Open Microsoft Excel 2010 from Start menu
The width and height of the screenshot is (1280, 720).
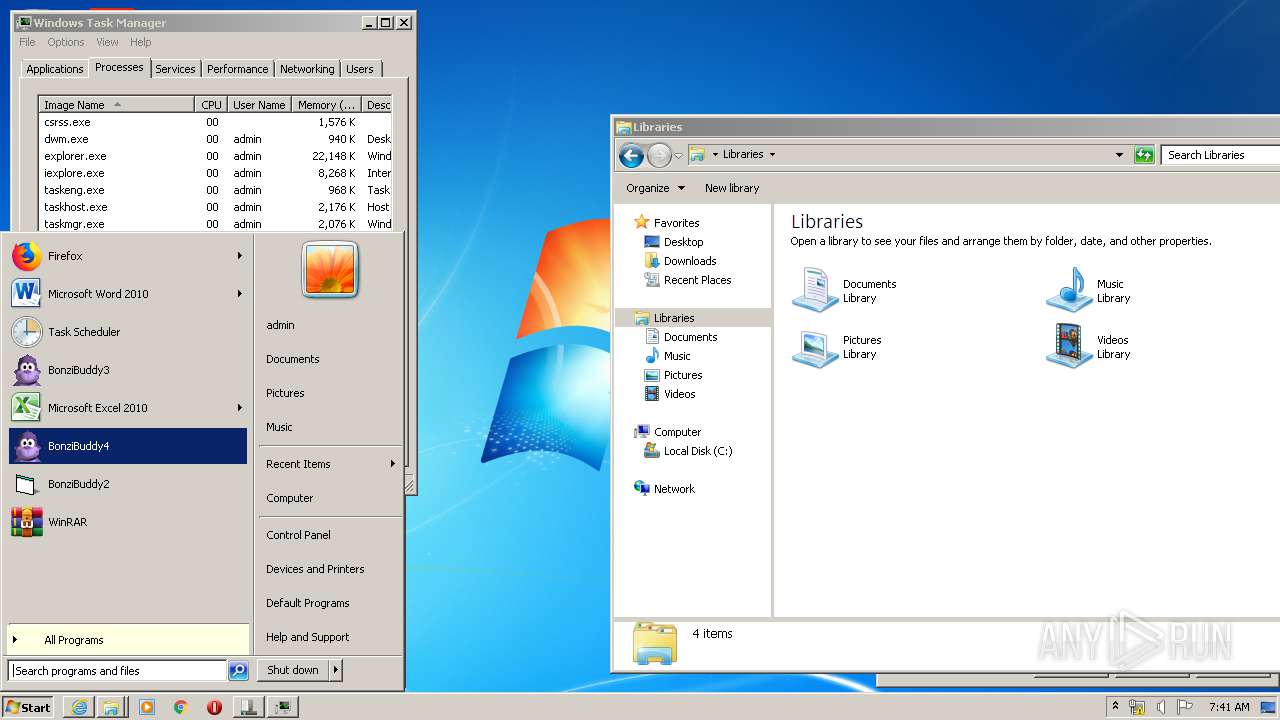click(127, 408)
